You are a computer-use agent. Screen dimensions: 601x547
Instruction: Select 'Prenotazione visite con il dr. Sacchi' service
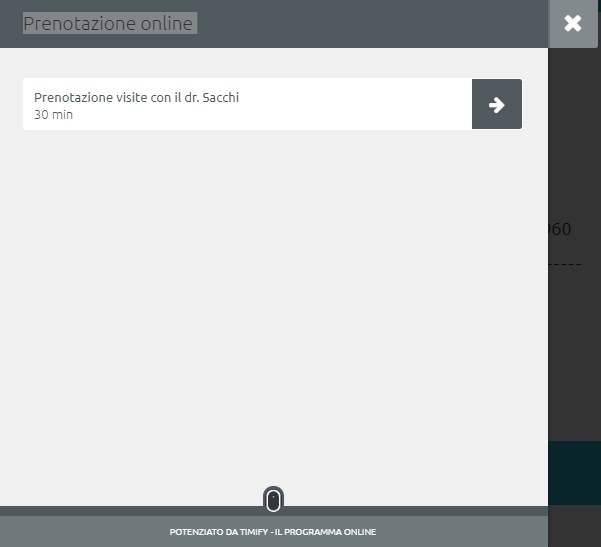click(137, 98)
